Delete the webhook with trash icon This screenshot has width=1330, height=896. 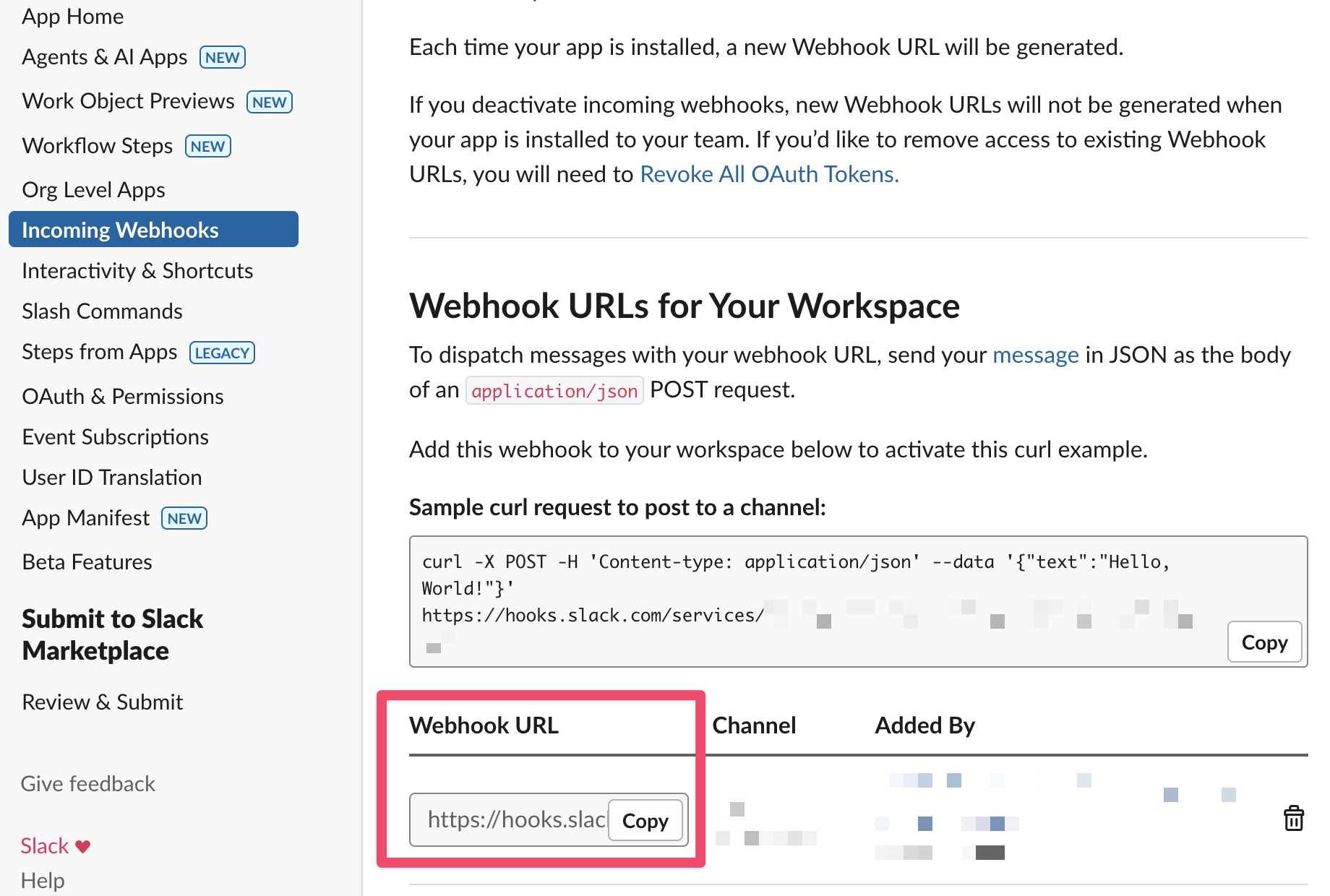(1293, 819)
